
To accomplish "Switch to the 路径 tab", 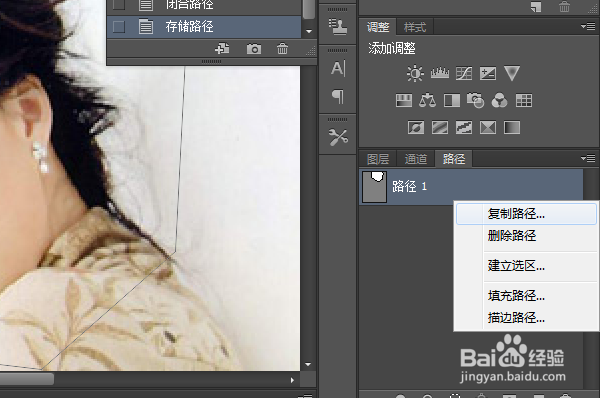I will pos(454,159).
